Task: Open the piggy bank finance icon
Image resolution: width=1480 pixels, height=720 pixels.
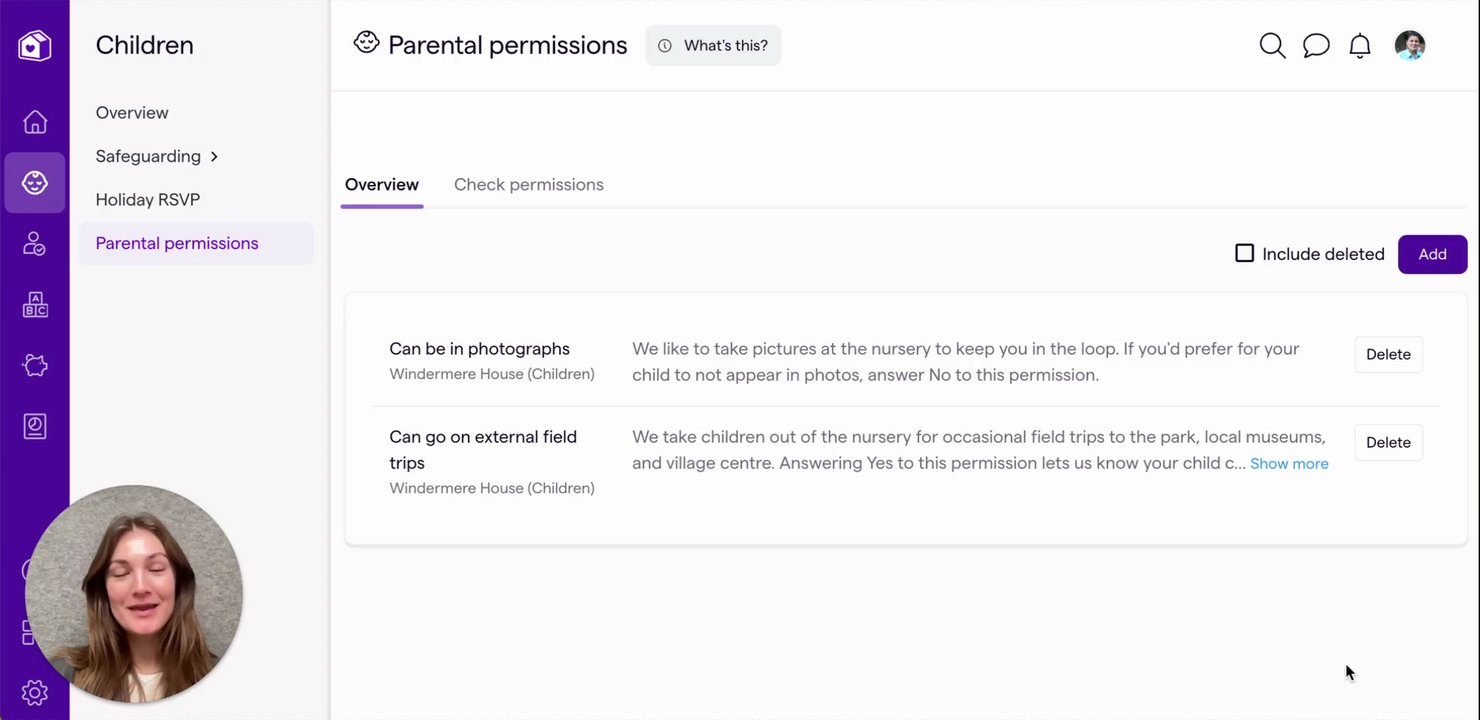Action: pos(35,366)
